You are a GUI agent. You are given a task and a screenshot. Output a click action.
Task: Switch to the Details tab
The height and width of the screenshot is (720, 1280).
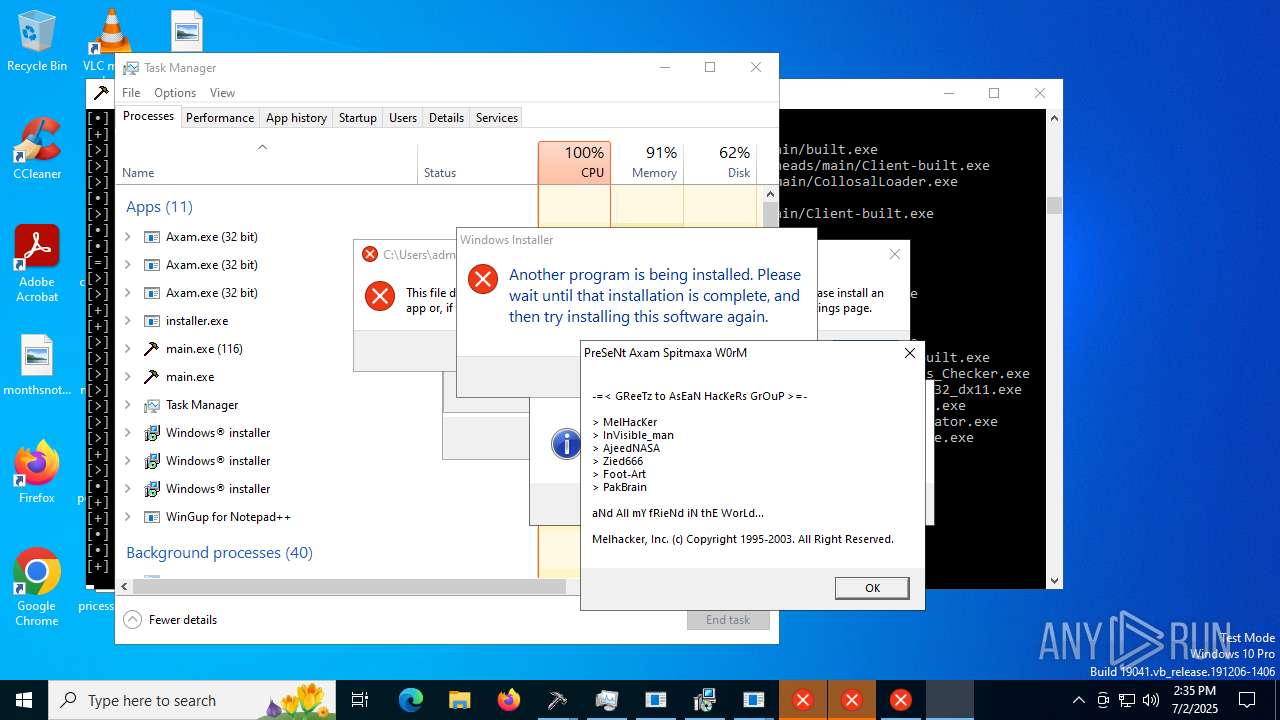pyautogui.click(x=446, y=118)
